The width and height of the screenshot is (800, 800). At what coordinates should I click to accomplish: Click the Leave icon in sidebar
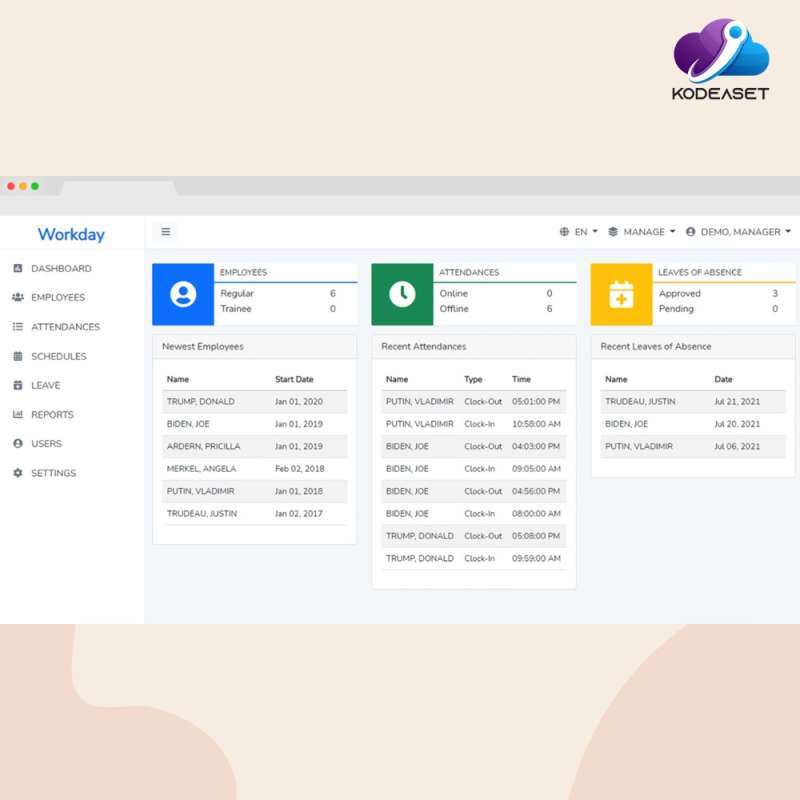coord(18,386)
